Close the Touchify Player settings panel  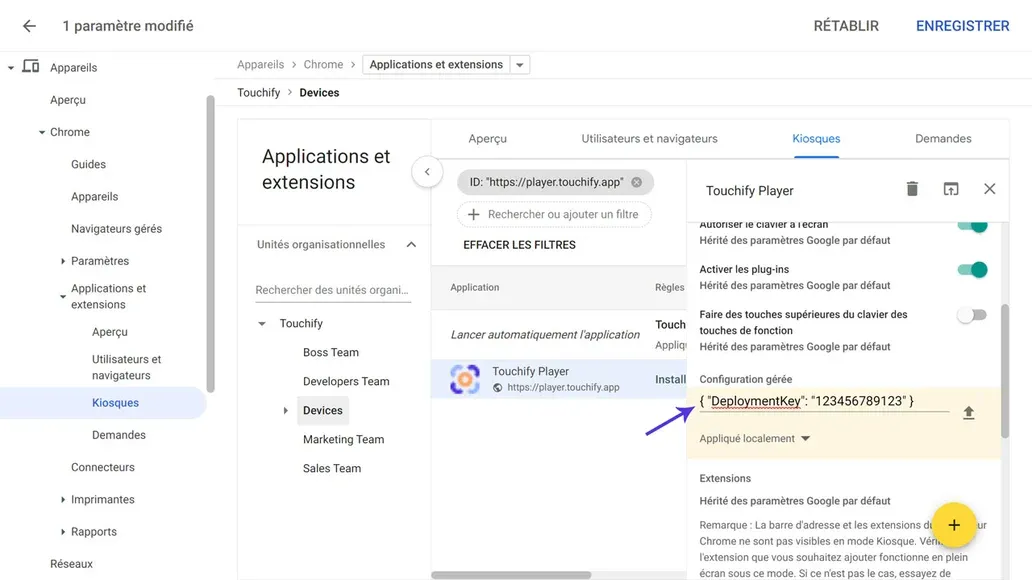click(x=989, y=188)
